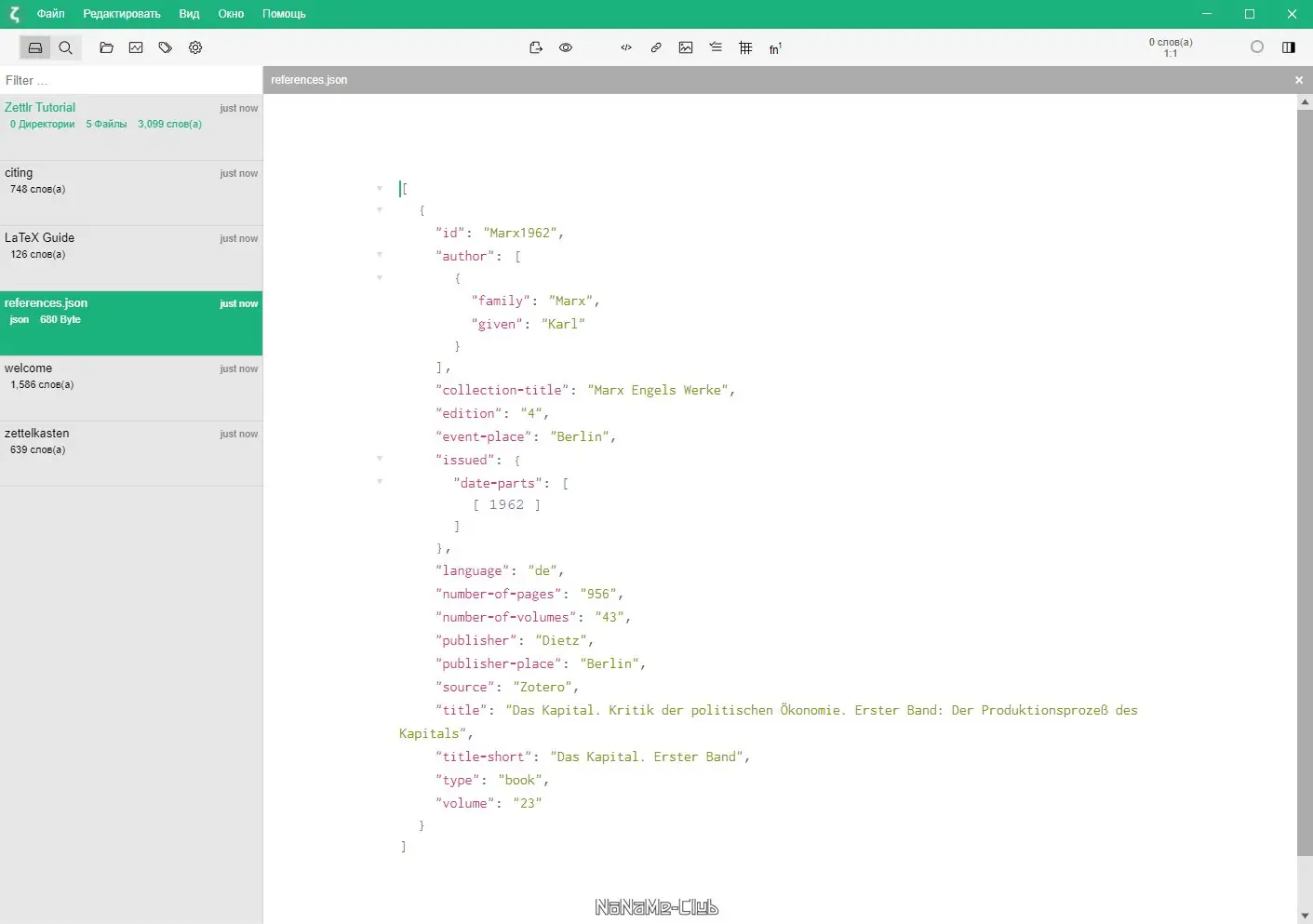Image resolution: width=1313 pixels, height=924 pixels.
Task: Insert a footnote with the fn icon
Action: (x=775, y=47)
